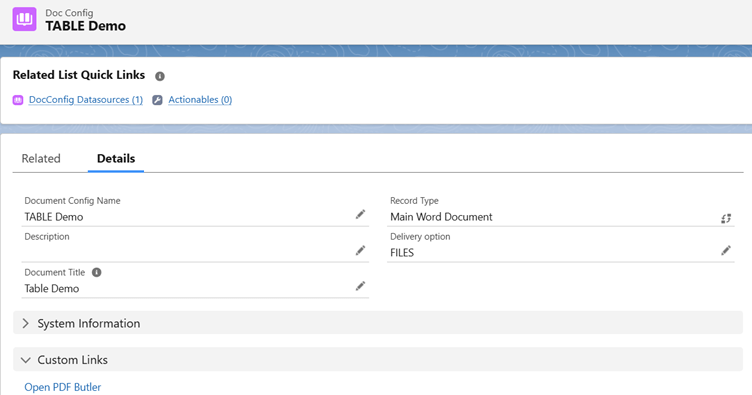Open PDF Butler custom link
The image size is (752, 395).
63,387
